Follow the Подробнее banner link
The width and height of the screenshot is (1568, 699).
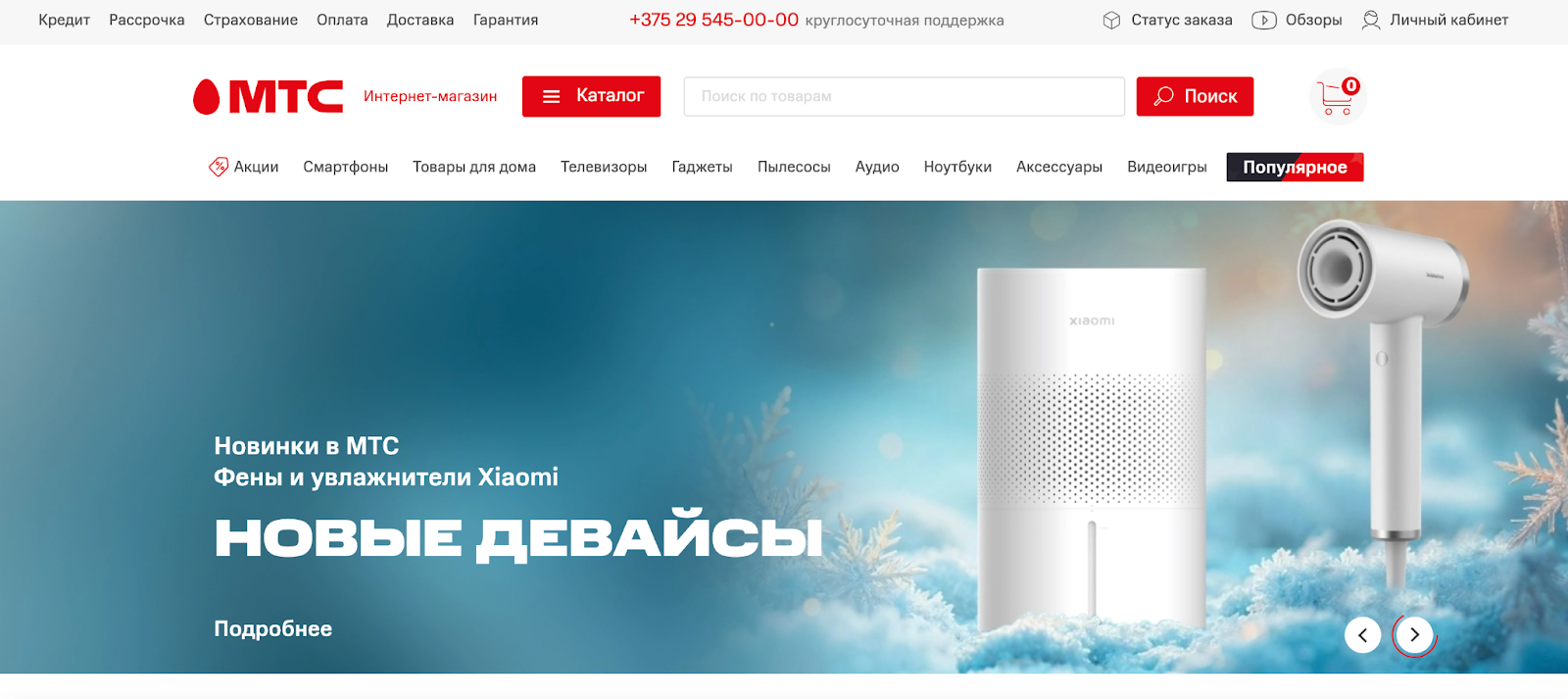coord(273,629)
